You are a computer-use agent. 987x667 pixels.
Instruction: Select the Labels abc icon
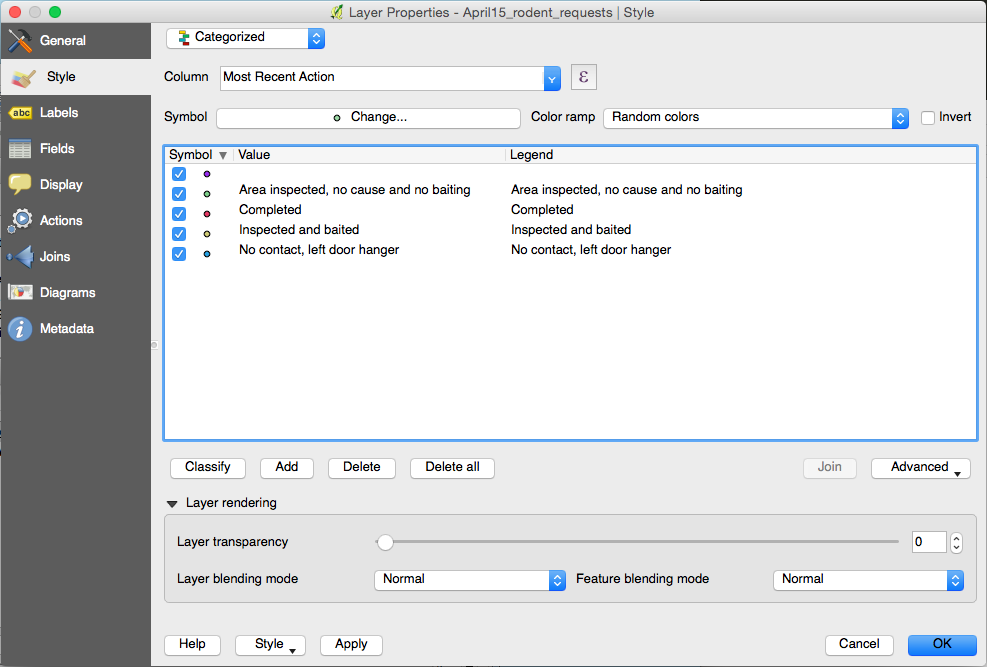pyautogui.click(x=20, y=113)
